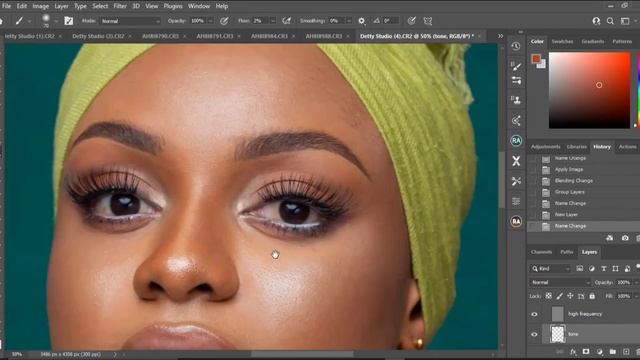Click the white X plugin icon in dock

516,161
